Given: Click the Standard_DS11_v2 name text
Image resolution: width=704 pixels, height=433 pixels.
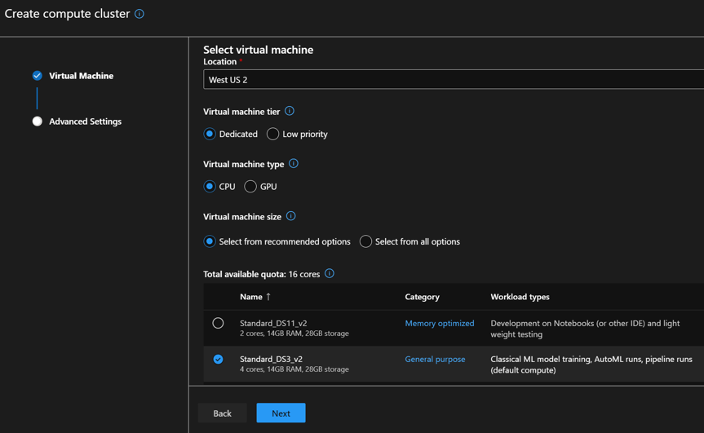Looking at the screenshot, I should (x=273, y=323).
